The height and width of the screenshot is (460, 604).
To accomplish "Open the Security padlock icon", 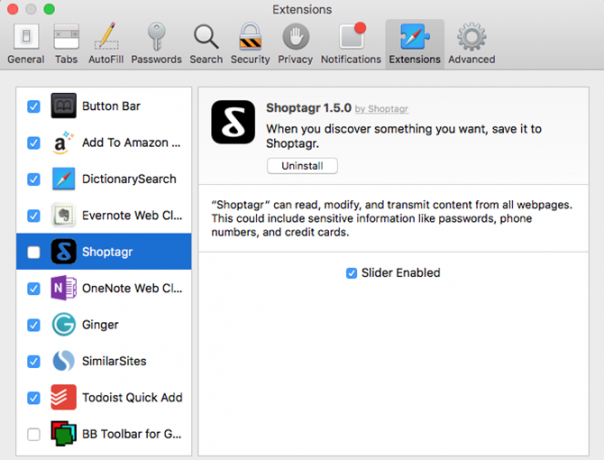I will pos(250,37).
